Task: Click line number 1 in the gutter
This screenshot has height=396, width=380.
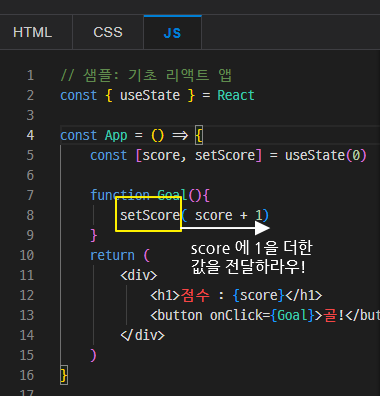Action: pos(30,75)
